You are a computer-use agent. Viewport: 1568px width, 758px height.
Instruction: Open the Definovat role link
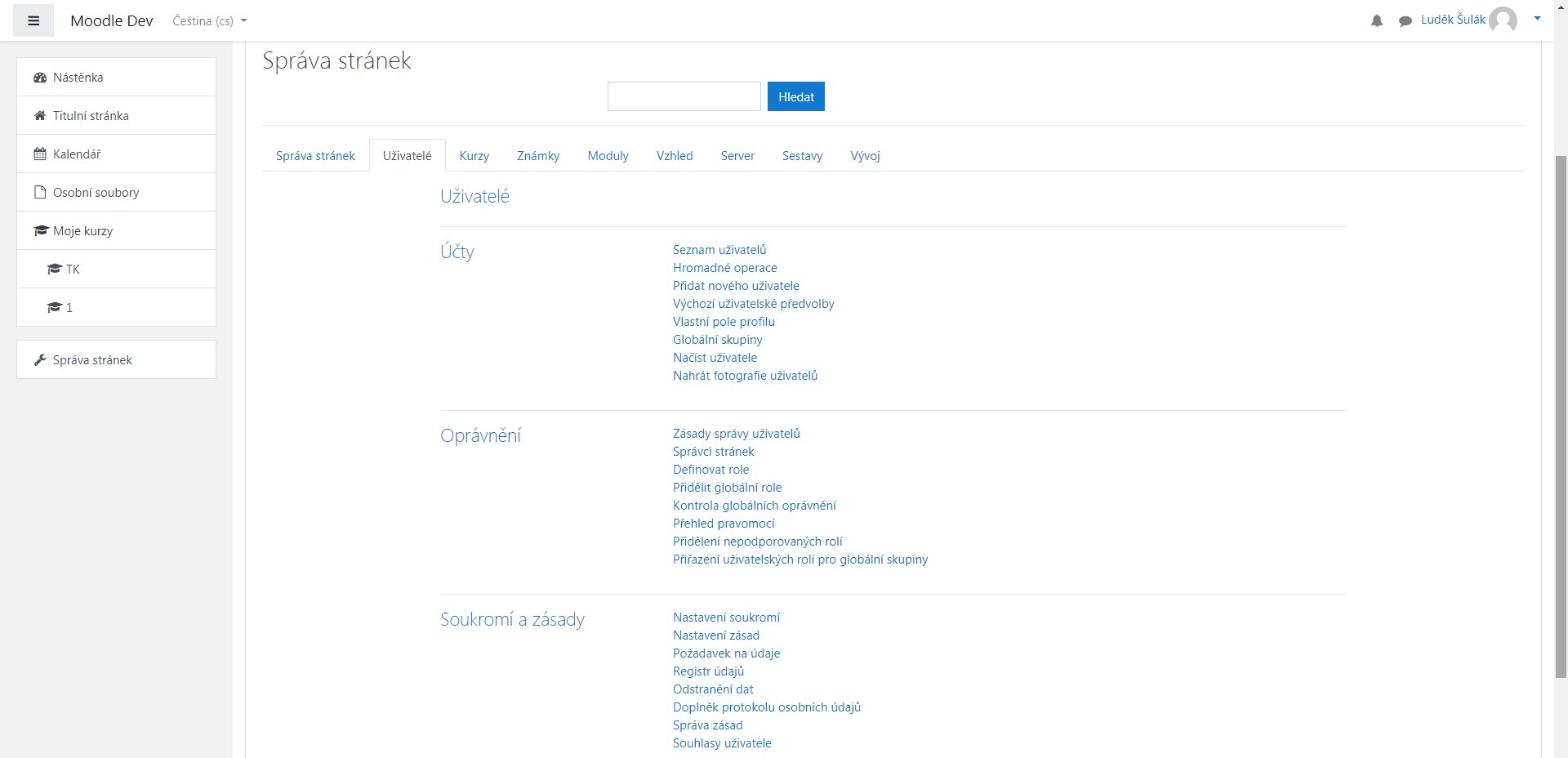710,470
